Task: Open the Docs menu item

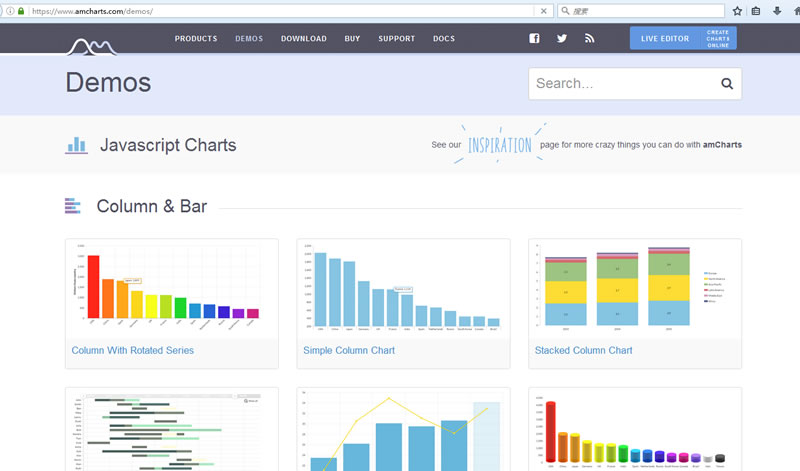Action: 444,39
